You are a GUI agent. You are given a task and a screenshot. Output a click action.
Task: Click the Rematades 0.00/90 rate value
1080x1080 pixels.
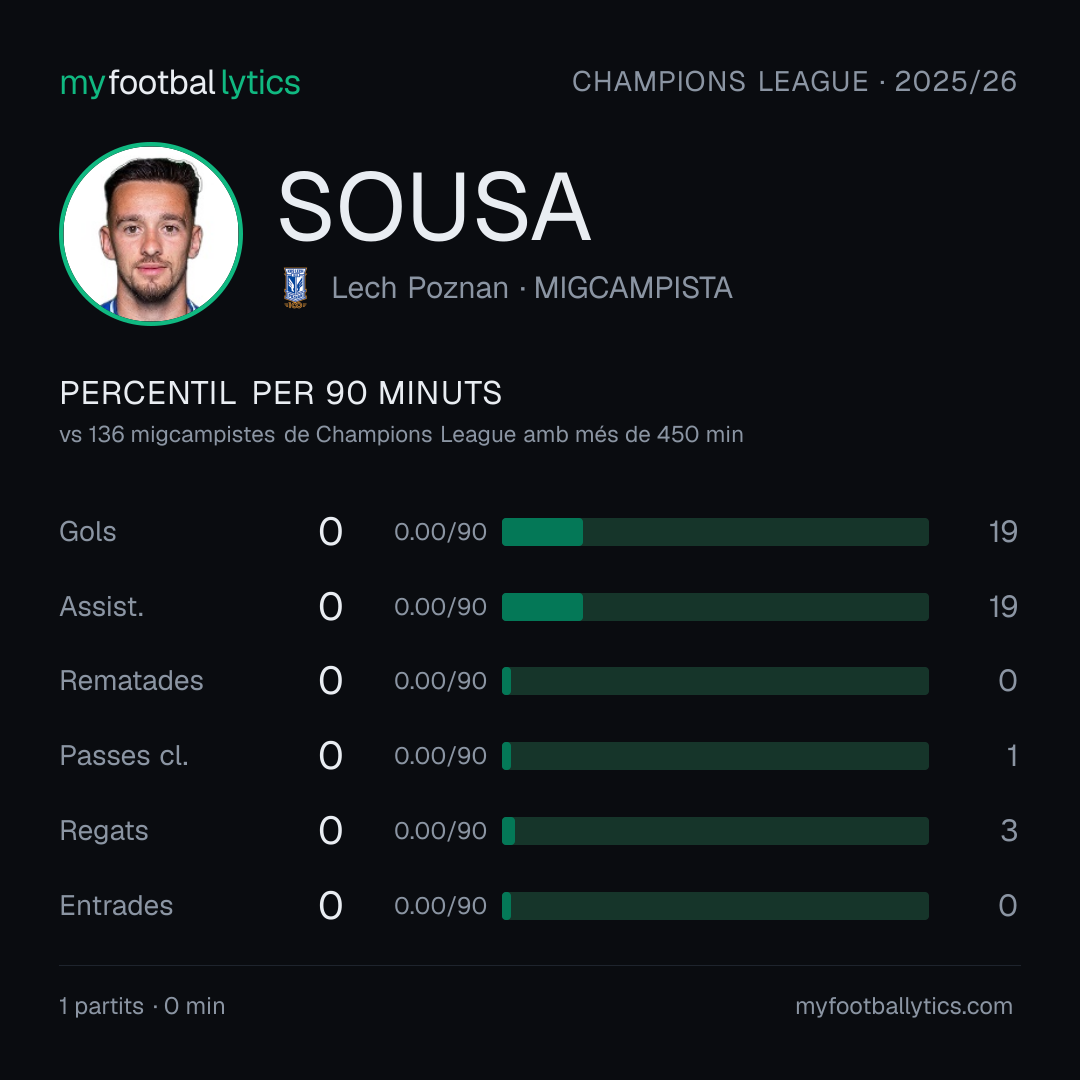pyautogui.click(x=440, y=681)
